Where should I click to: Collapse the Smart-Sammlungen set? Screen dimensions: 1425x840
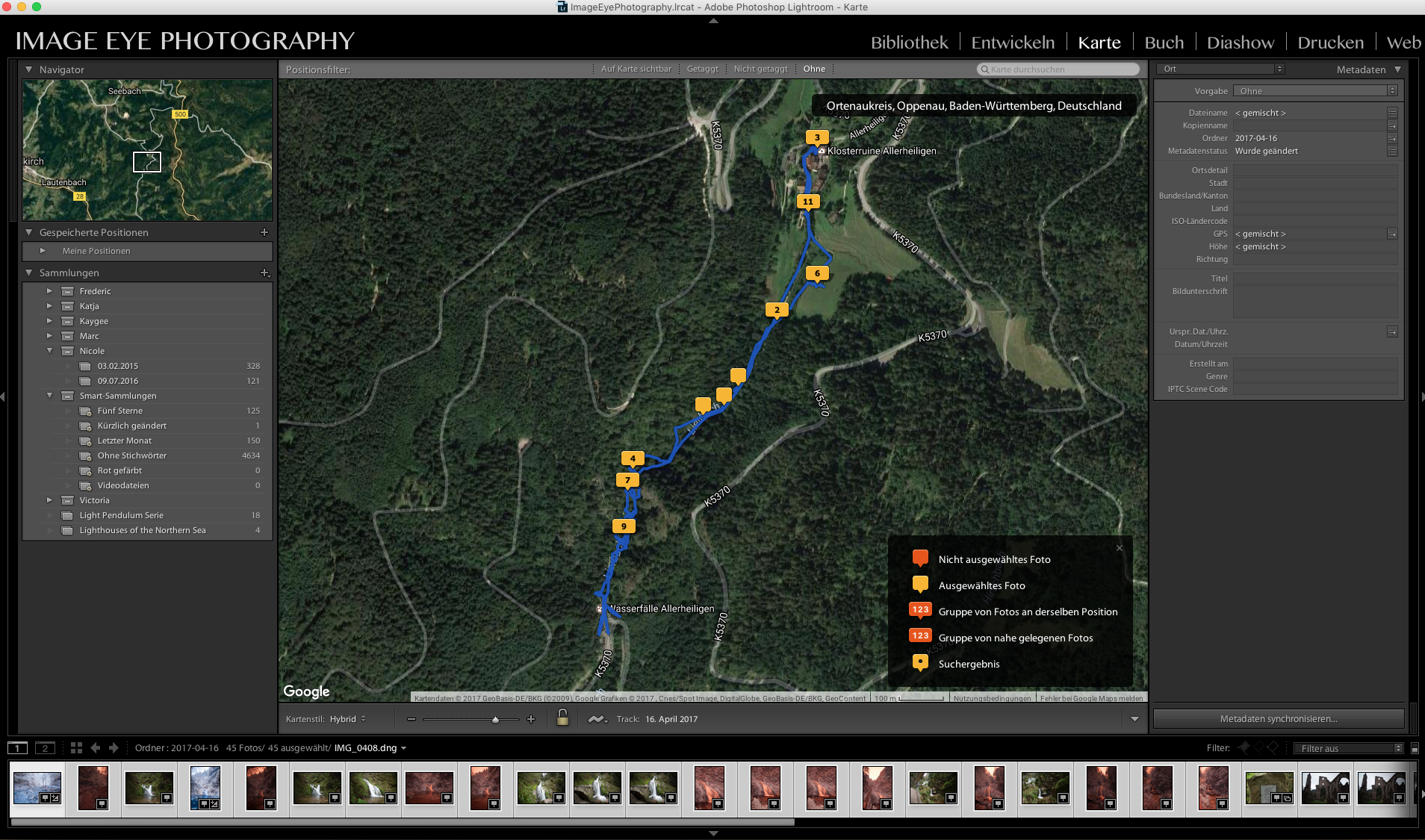tap(49, 396)
